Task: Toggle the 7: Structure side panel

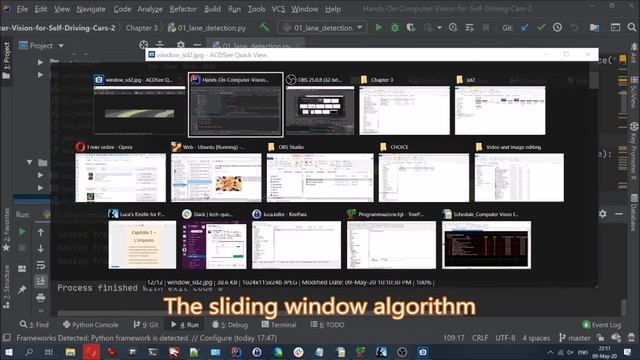Action: (x=6, y=287)
